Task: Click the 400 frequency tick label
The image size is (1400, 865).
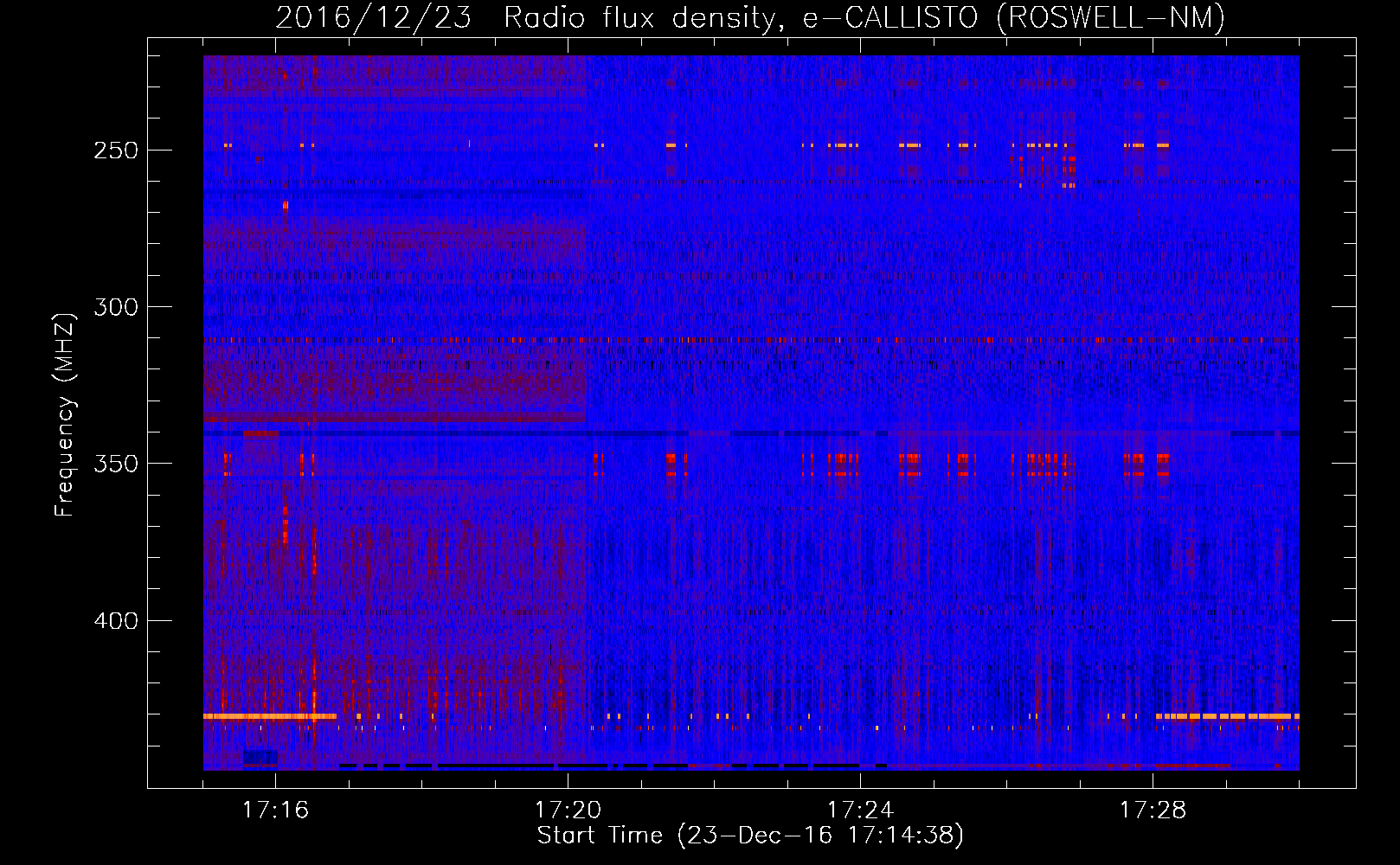Action: (116, 621)
